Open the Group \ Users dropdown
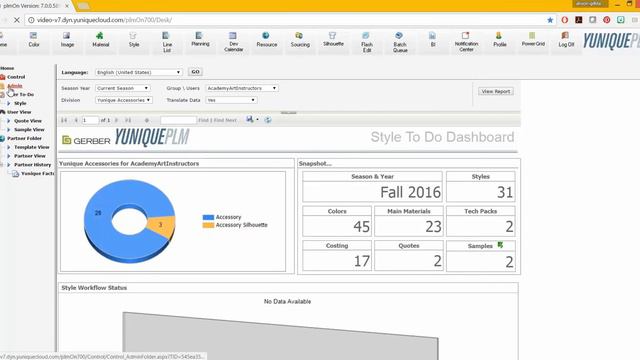The height and width of the screenshot is (360, 640). coord(242,88)
